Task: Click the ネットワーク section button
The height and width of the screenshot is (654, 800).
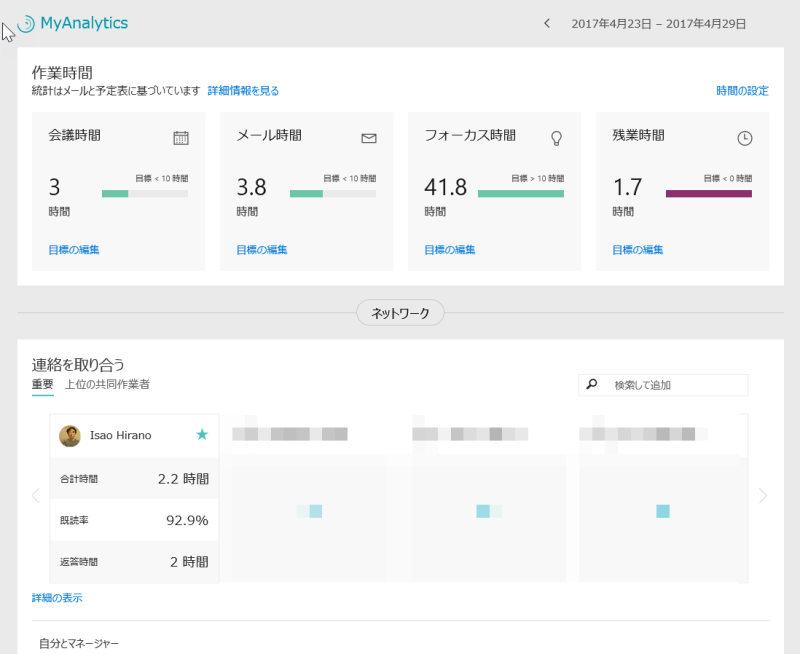Action: [x=400, y=313]
